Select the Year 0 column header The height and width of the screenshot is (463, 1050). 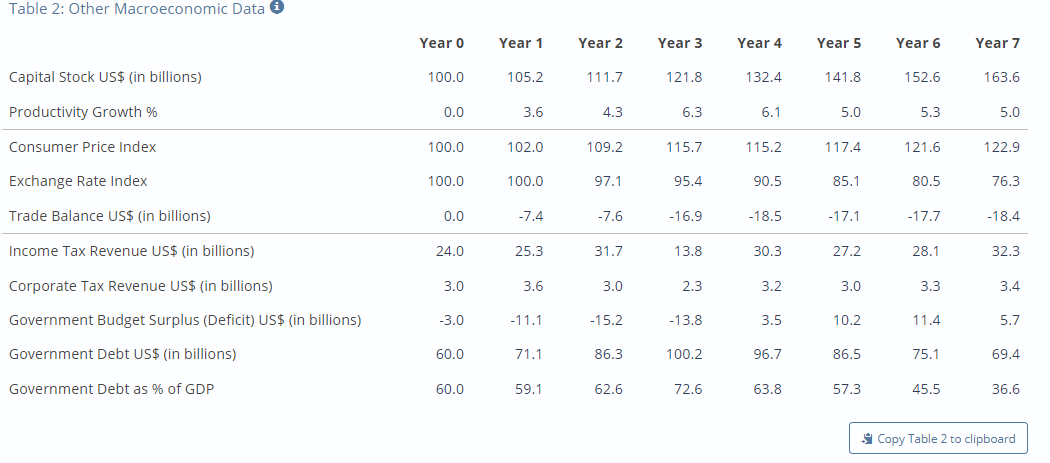[441, 43]
